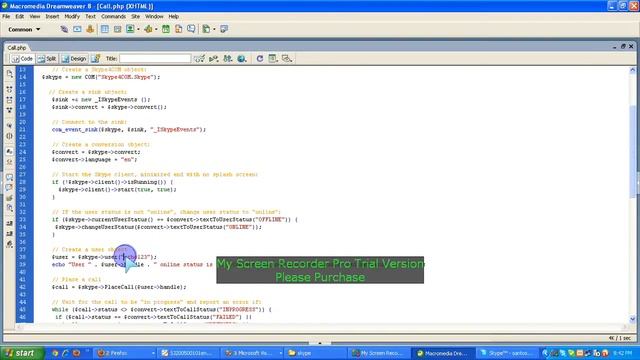
Task: Insert a Comment from the Insert bar
Action: pos(191,29)
